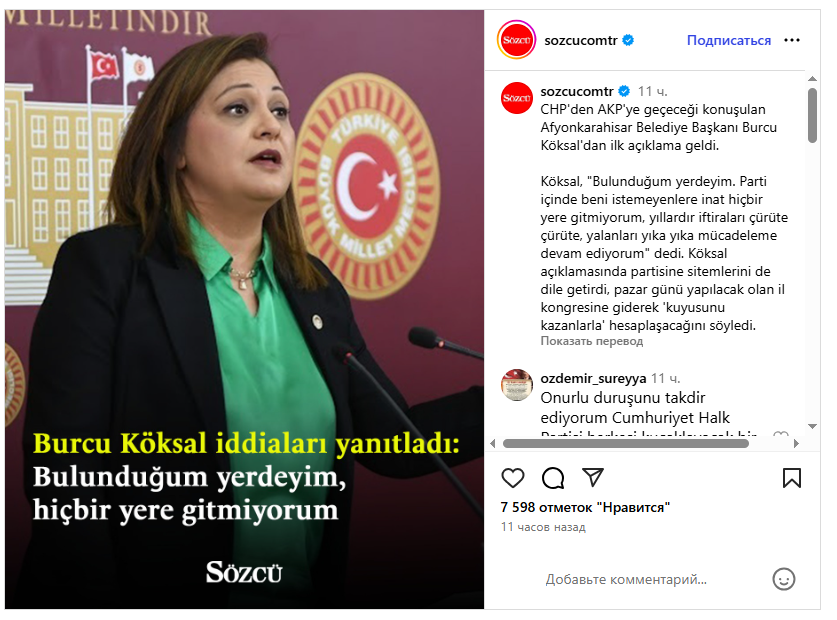Screen dimensions: 837x620
Task: Click the horizontal scrollbar thumb
Action: point(626,443)
